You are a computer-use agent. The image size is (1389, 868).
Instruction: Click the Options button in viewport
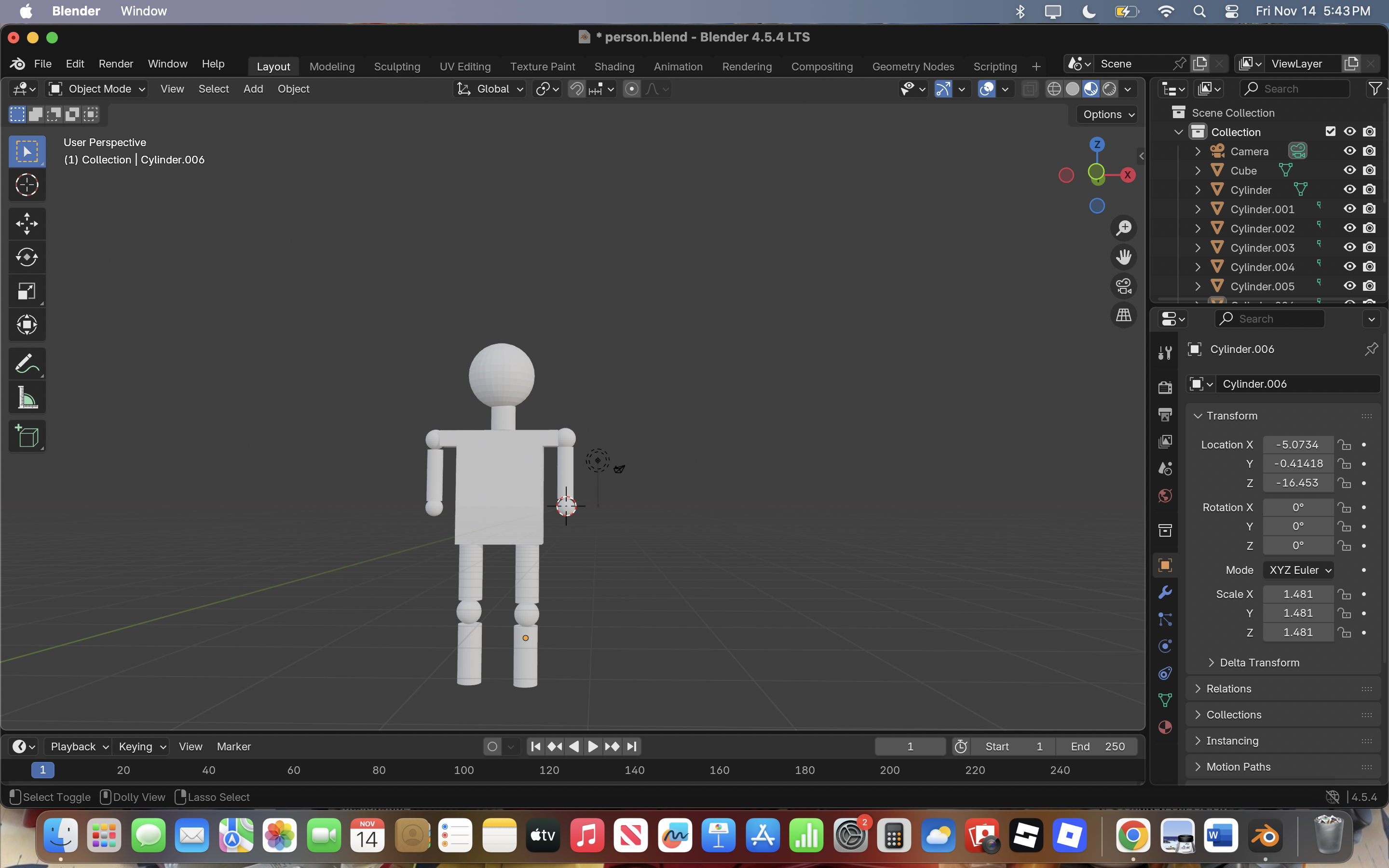[1108, 114]
